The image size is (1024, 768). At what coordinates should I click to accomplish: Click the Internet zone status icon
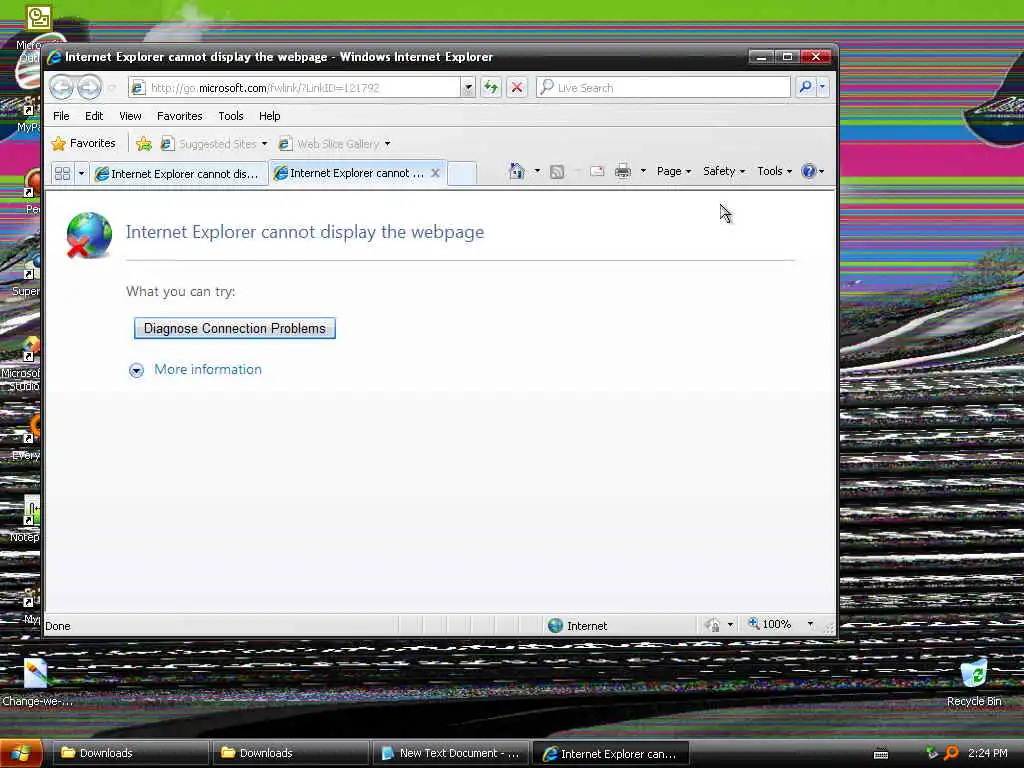pos(556,626)
